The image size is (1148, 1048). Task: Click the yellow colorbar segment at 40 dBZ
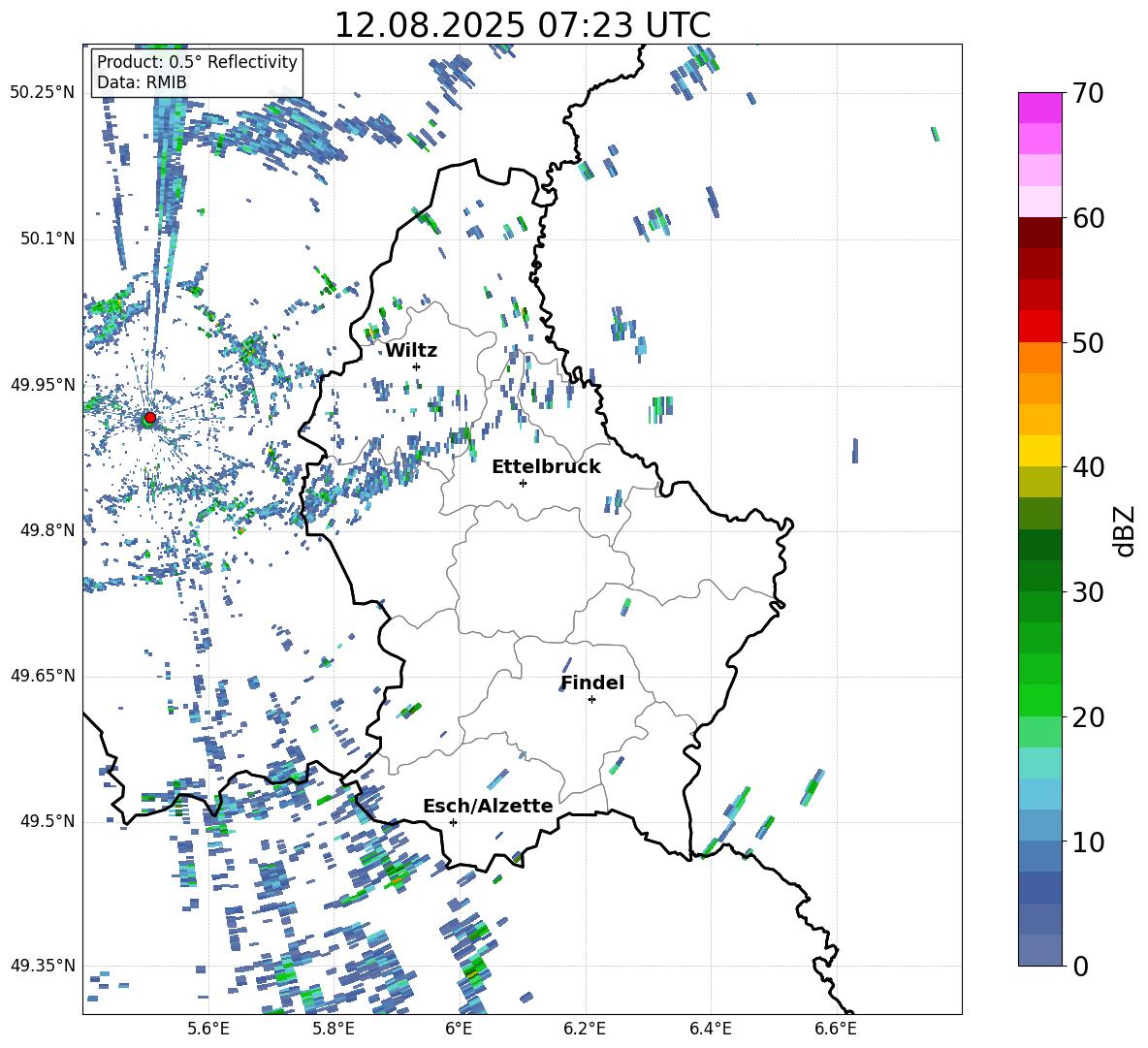(x=1039, y=451)
